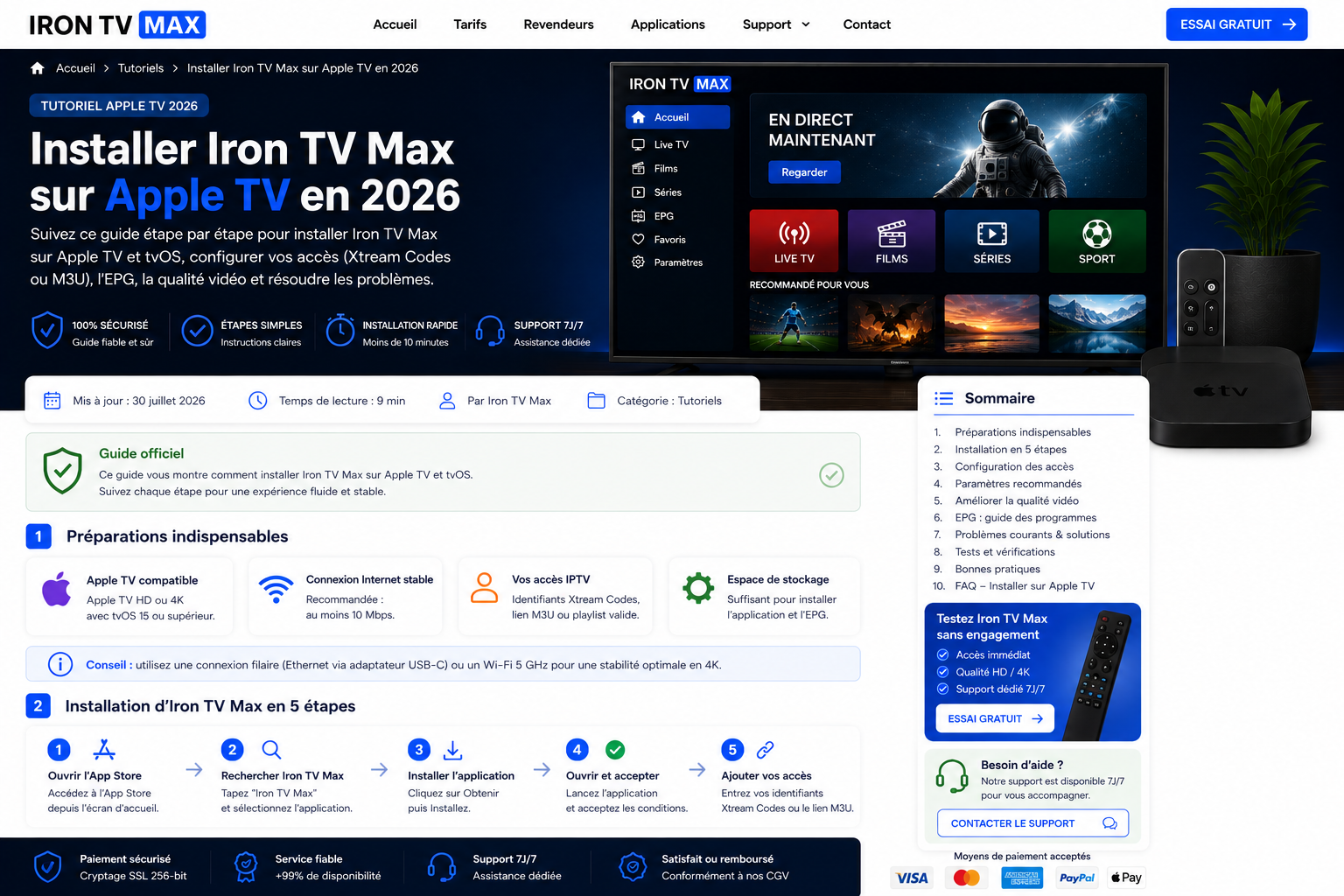Click the Sommaire list icon
Viewport: 1344px width, 896px height.
click(944, 399)
